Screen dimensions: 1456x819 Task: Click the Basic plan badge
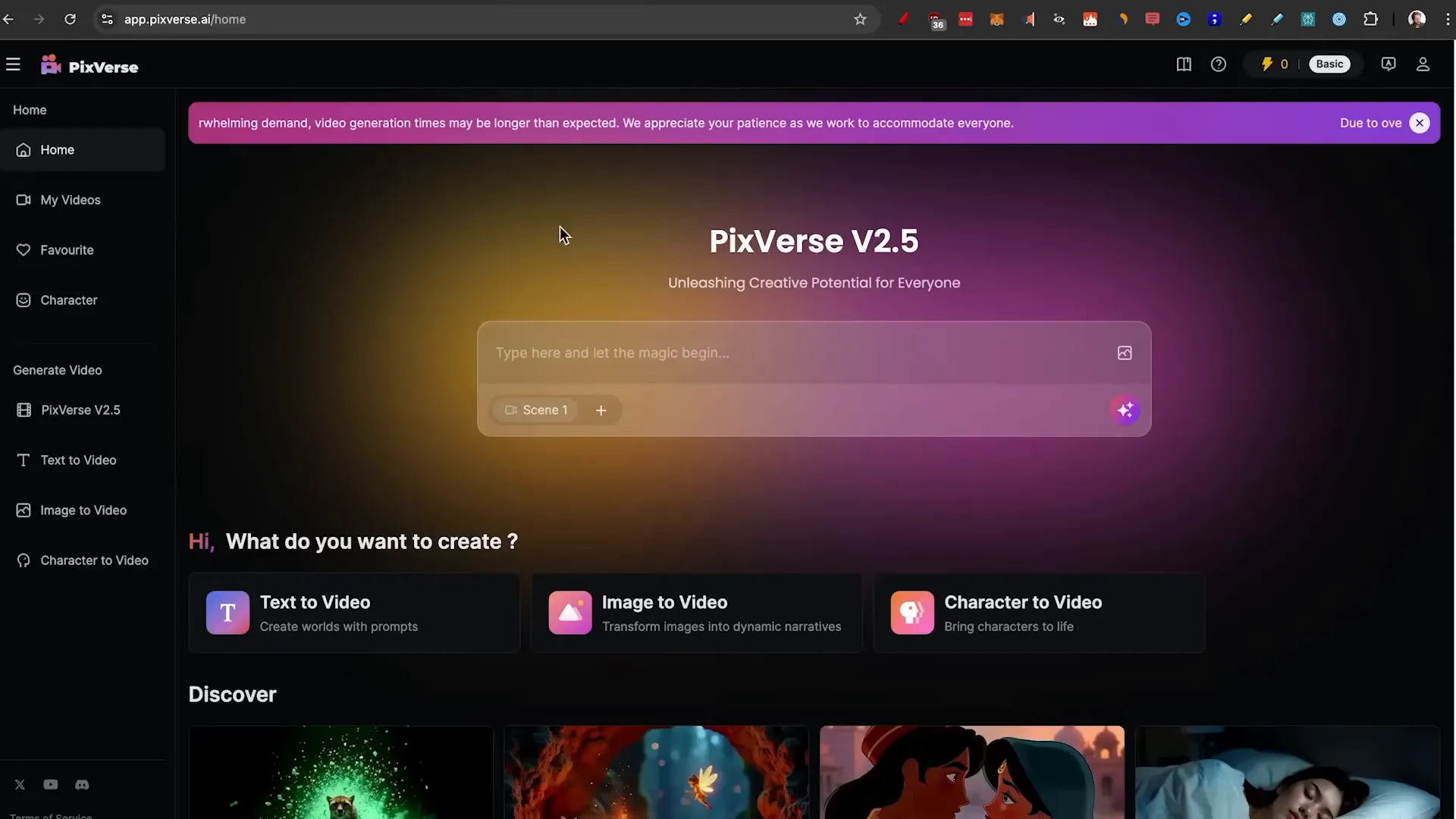tap(1329, 64)
